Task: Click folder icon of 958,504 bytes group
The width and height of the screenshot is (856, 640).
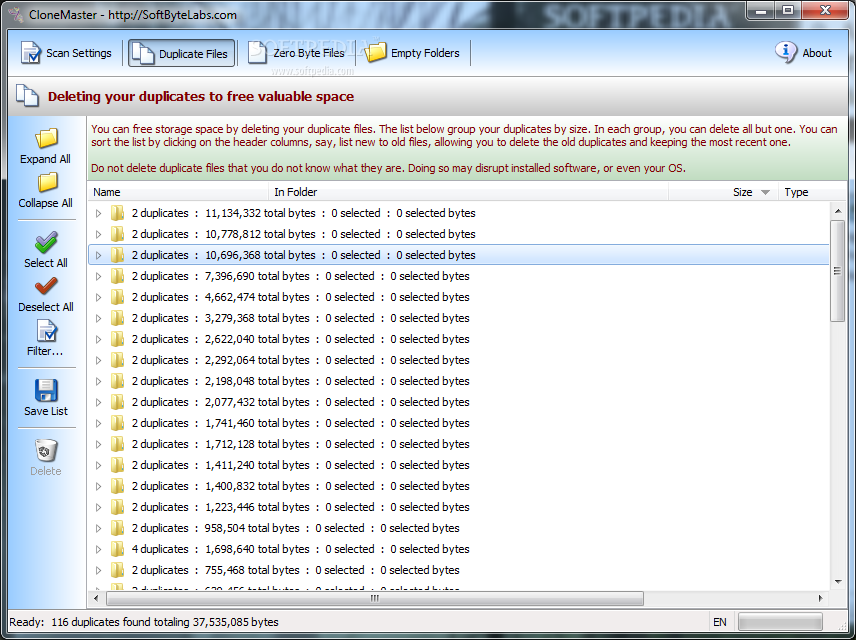Action: [117, 528]
